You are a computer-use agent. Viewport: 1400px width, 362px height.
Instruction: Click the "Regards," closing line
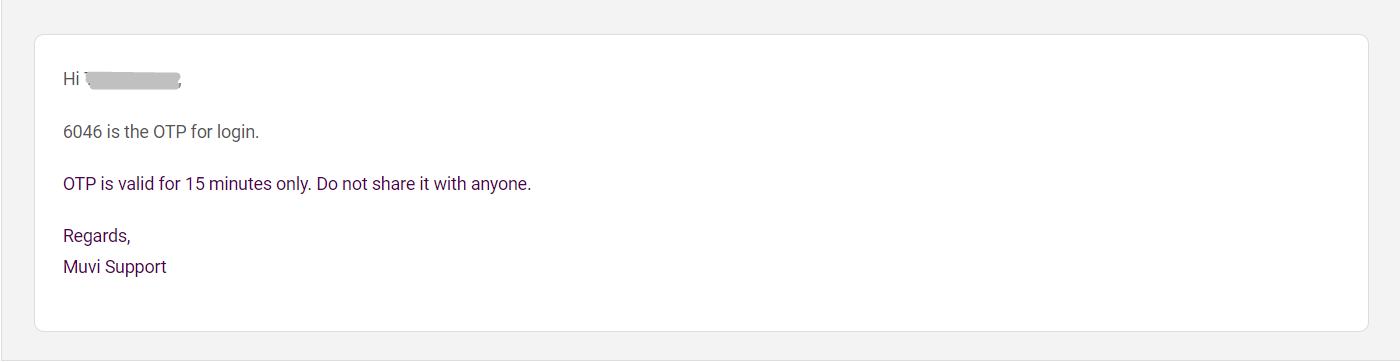click(97, 237)
